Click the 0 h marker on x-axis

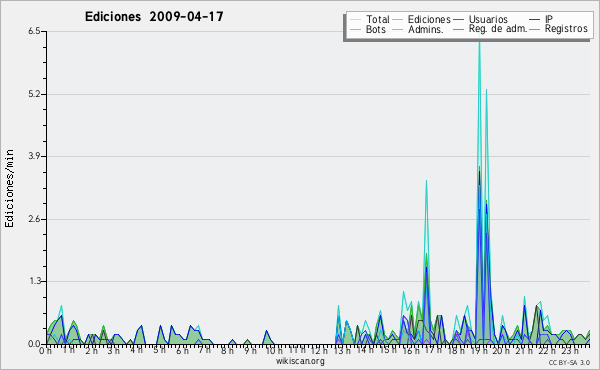point(46,351)
